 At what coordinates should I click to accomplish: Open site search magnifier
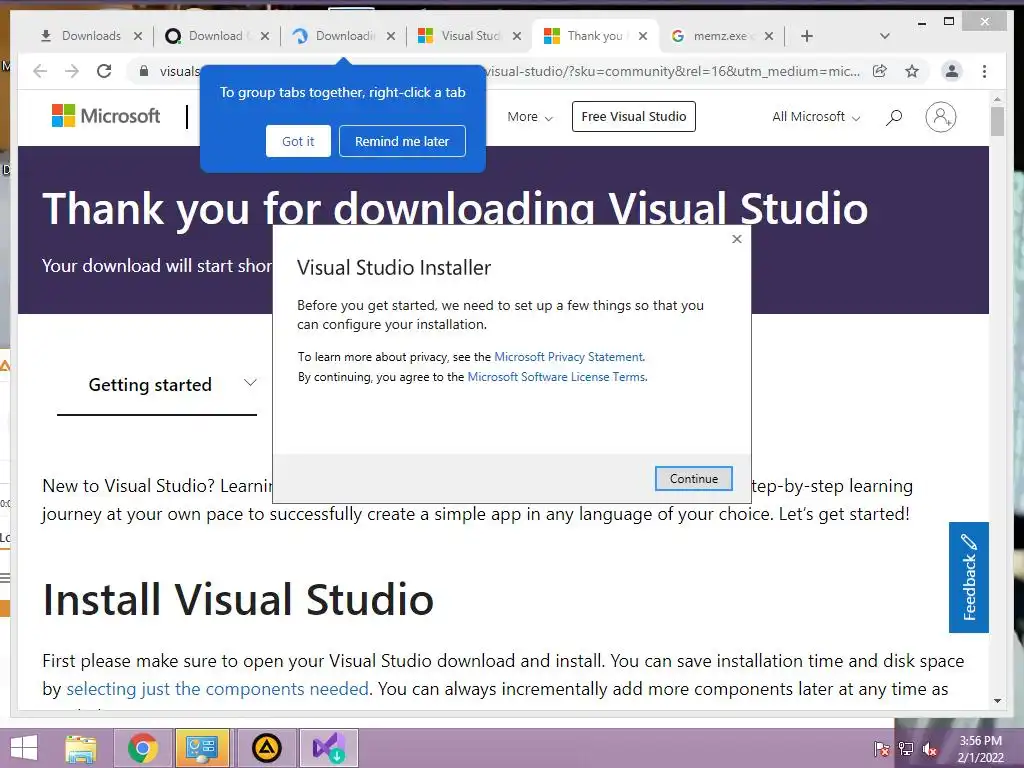click(x=894, y=117)
